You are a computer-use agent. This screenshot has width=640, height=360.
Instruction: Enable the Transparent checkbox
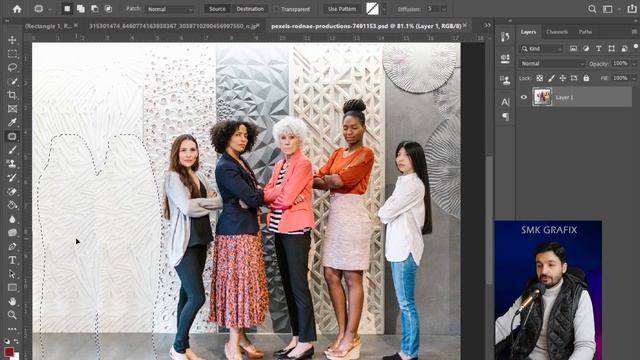coord(276,9)
